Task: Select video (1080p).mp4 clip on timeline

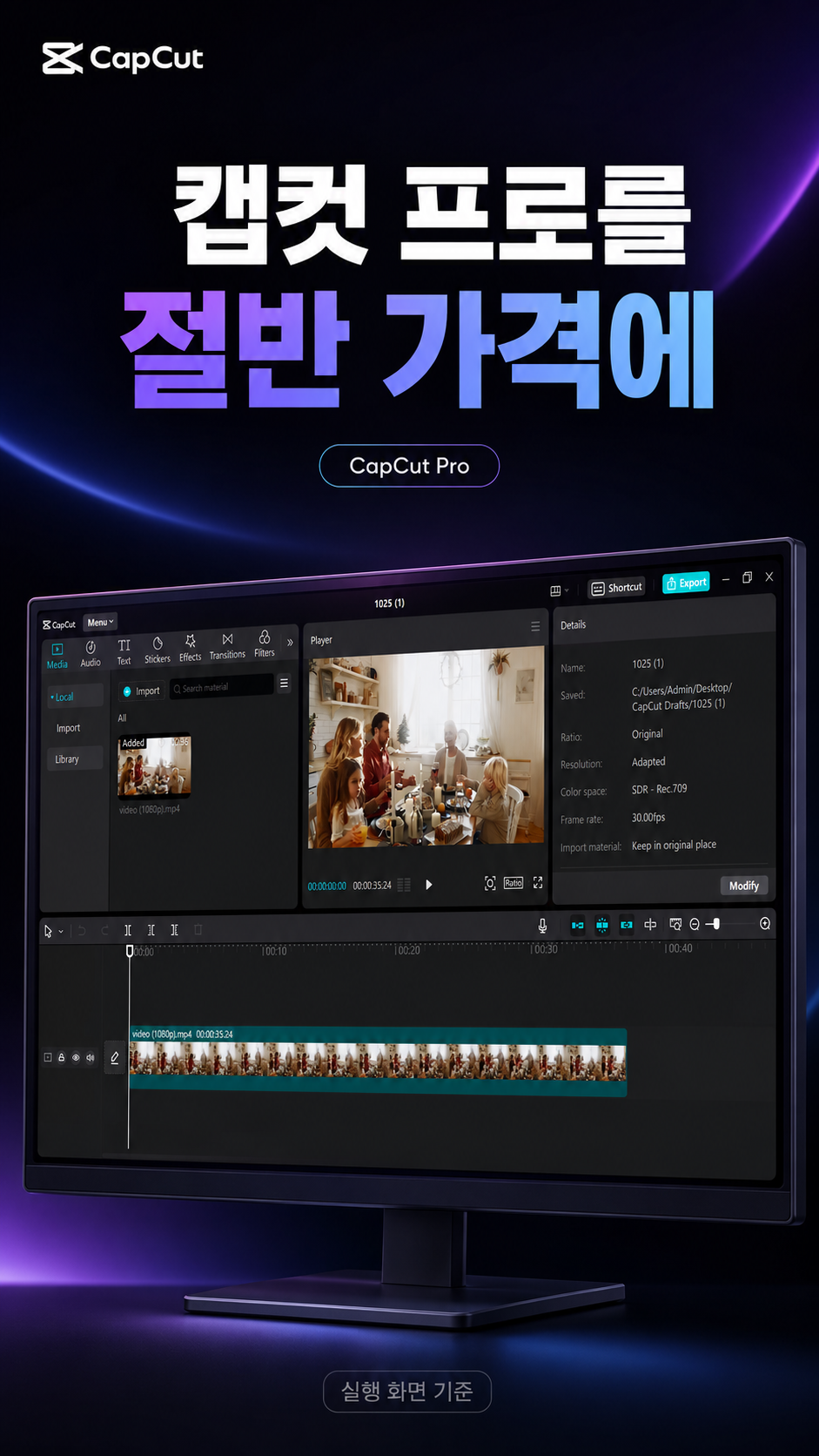Action: point(378,1062)
